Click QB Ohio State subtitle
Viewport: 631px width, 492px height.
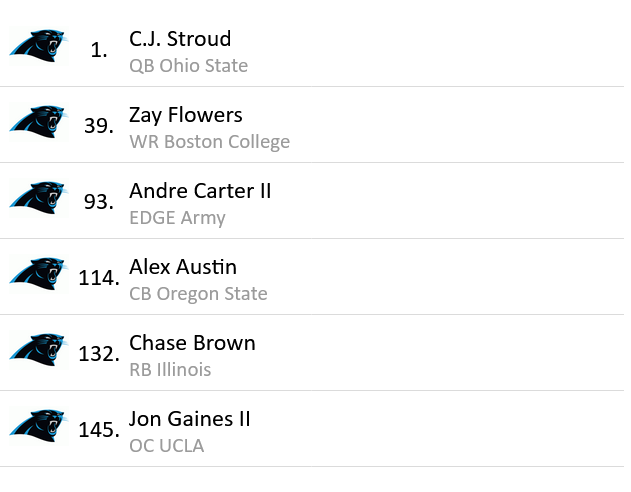coord(188,66)
